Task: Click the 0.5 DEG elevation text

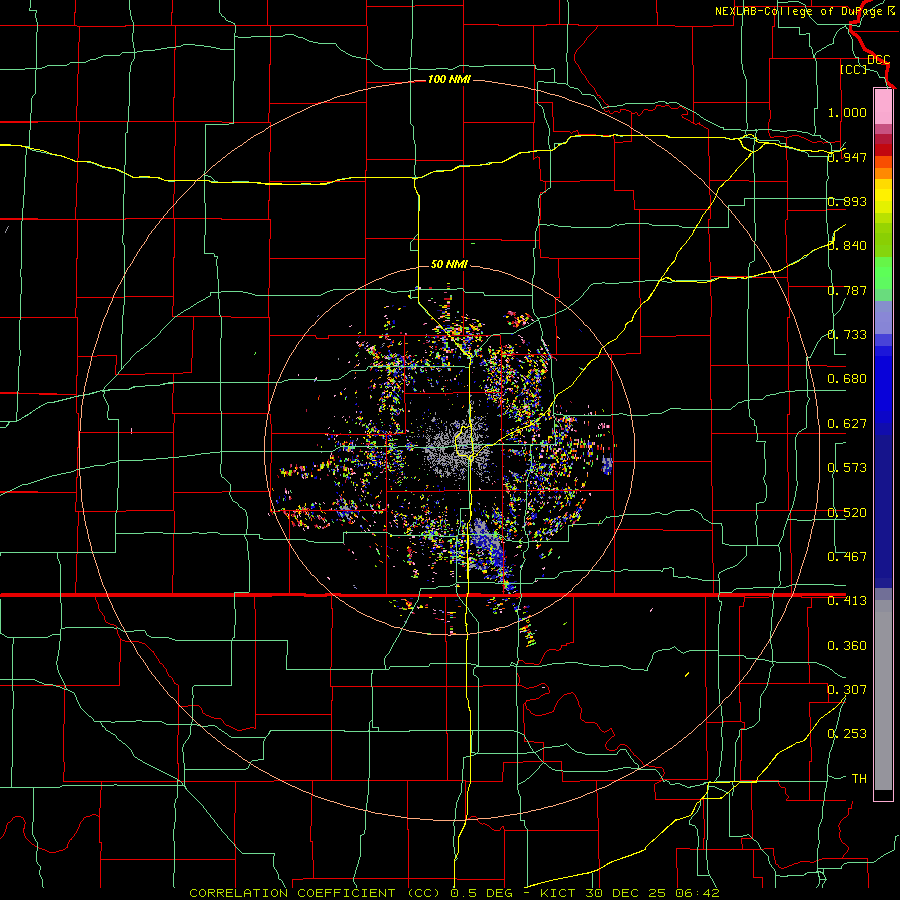Action: point(483,893)
